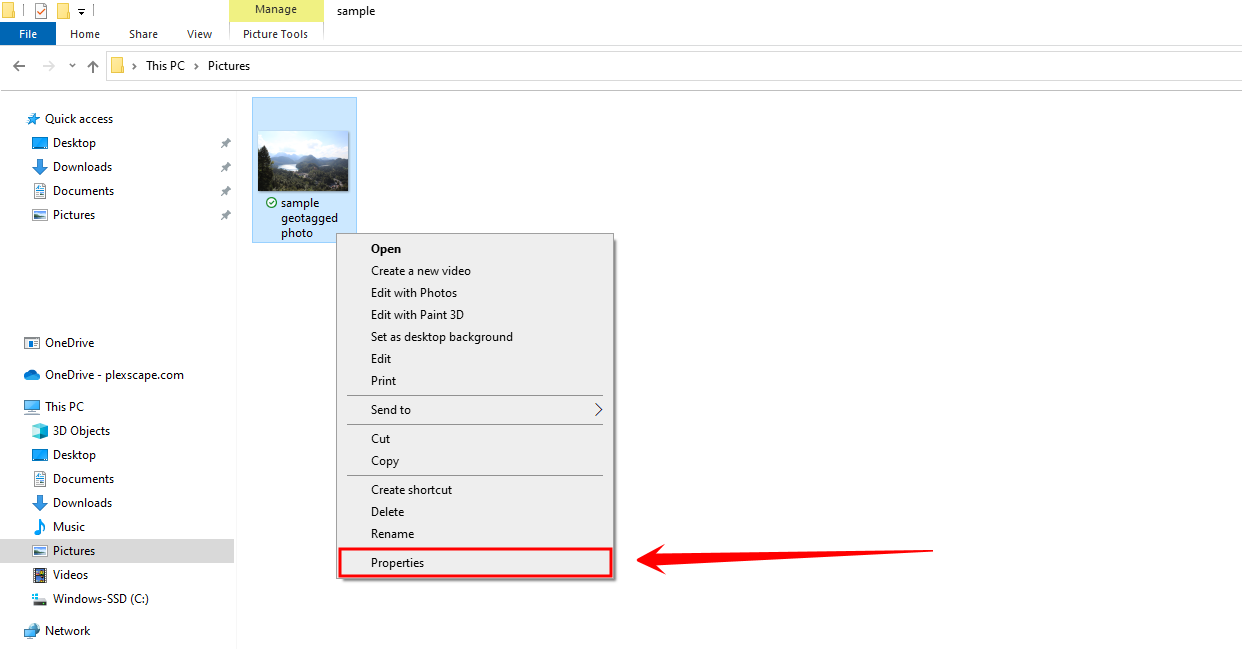Select the Network label in the sidebar

point(68,631)
